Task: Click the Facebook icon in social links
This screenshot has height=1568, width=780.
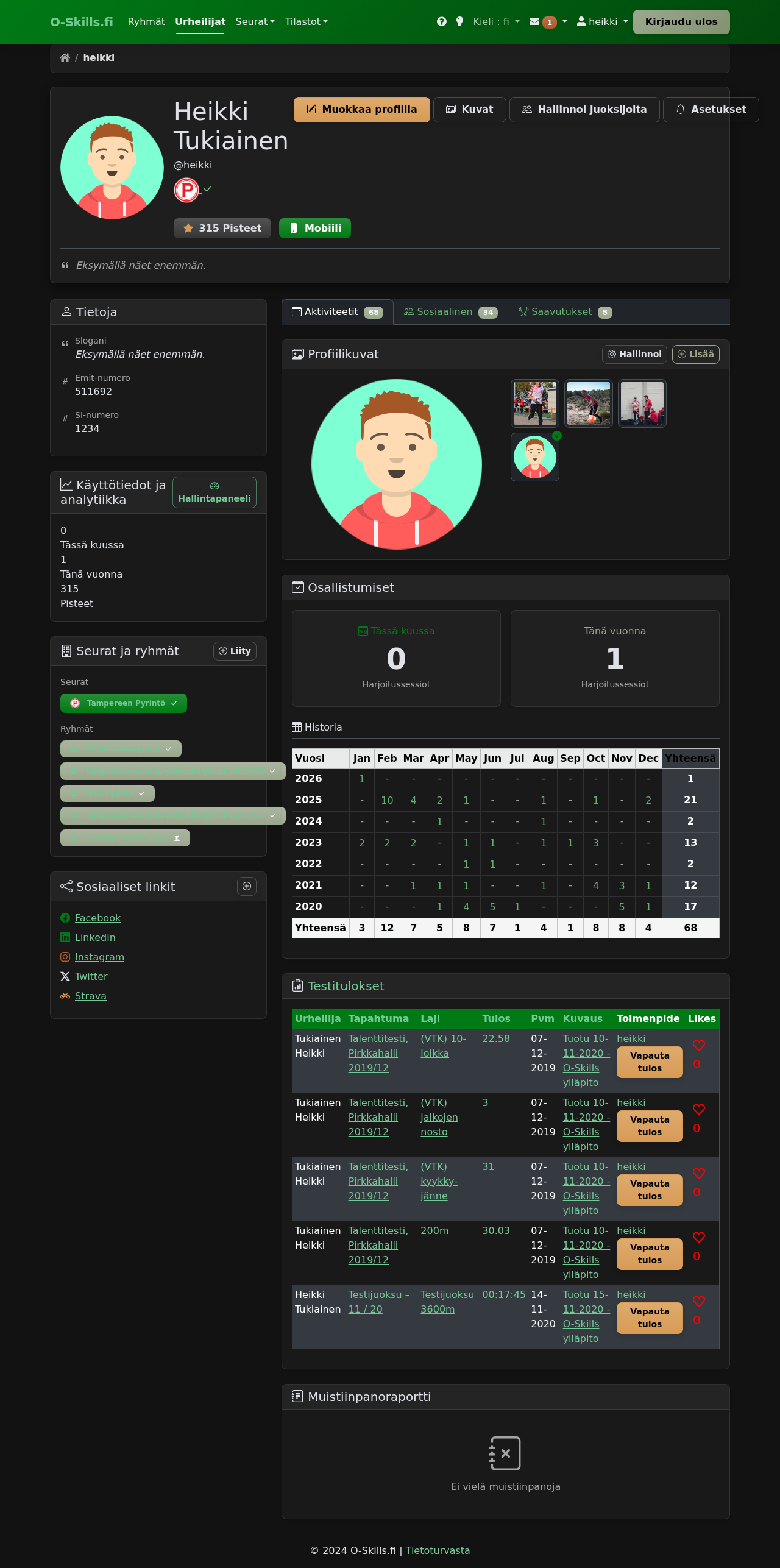Action: coord(65,918)
